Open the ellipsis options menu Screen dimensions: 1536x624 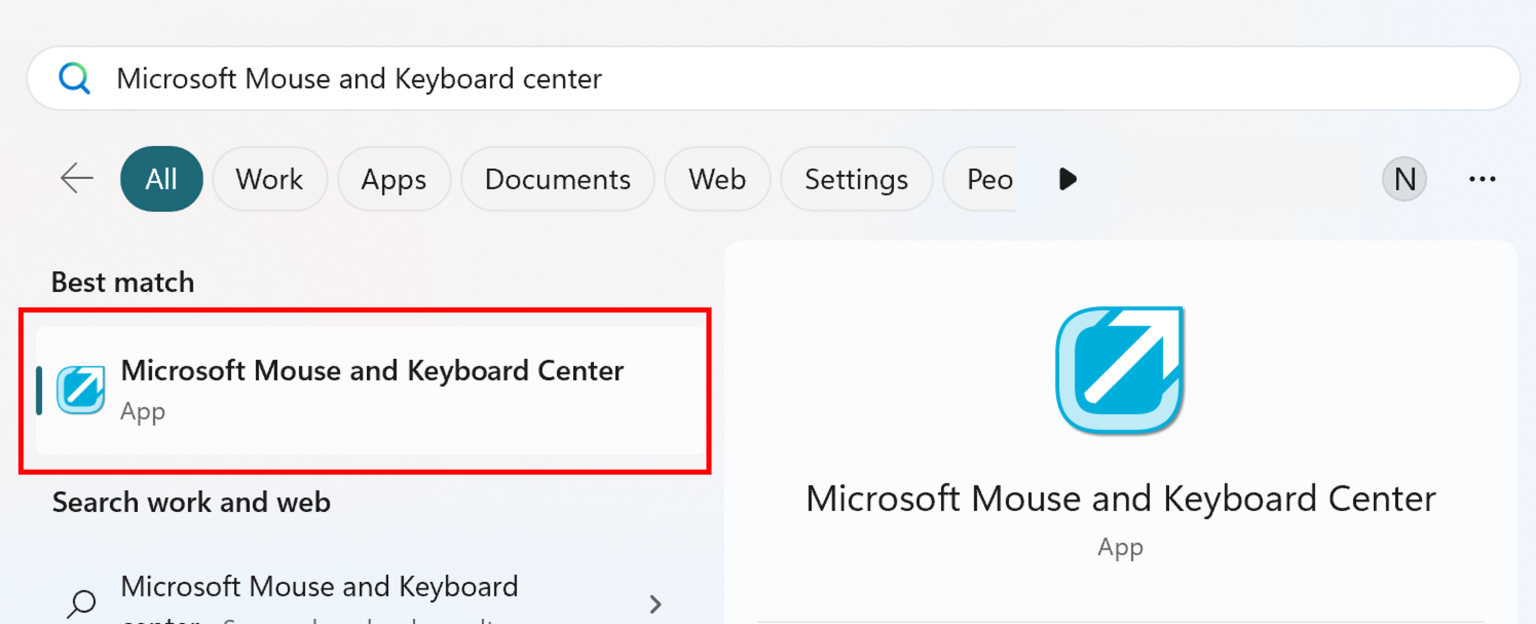(x=1482, y=179)
